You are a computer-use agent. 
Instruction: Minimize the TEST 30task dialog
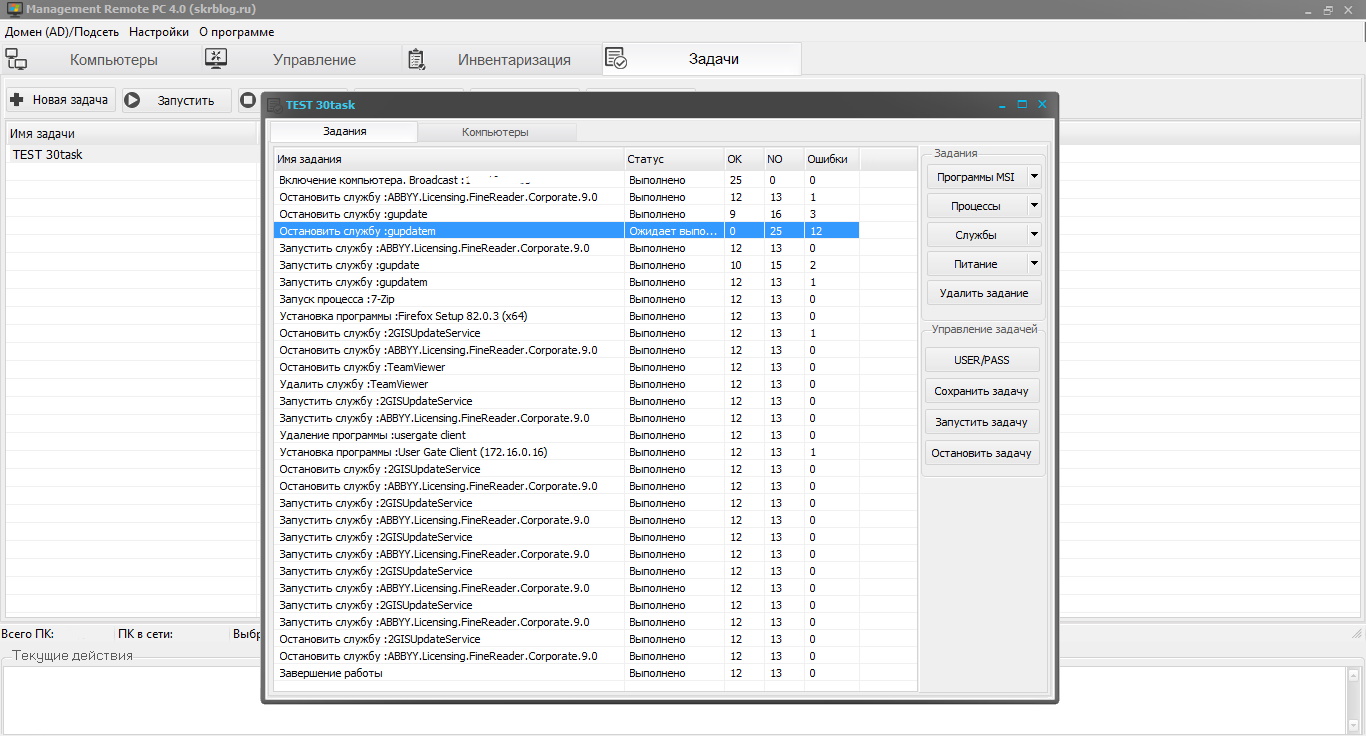(1003, 104)
